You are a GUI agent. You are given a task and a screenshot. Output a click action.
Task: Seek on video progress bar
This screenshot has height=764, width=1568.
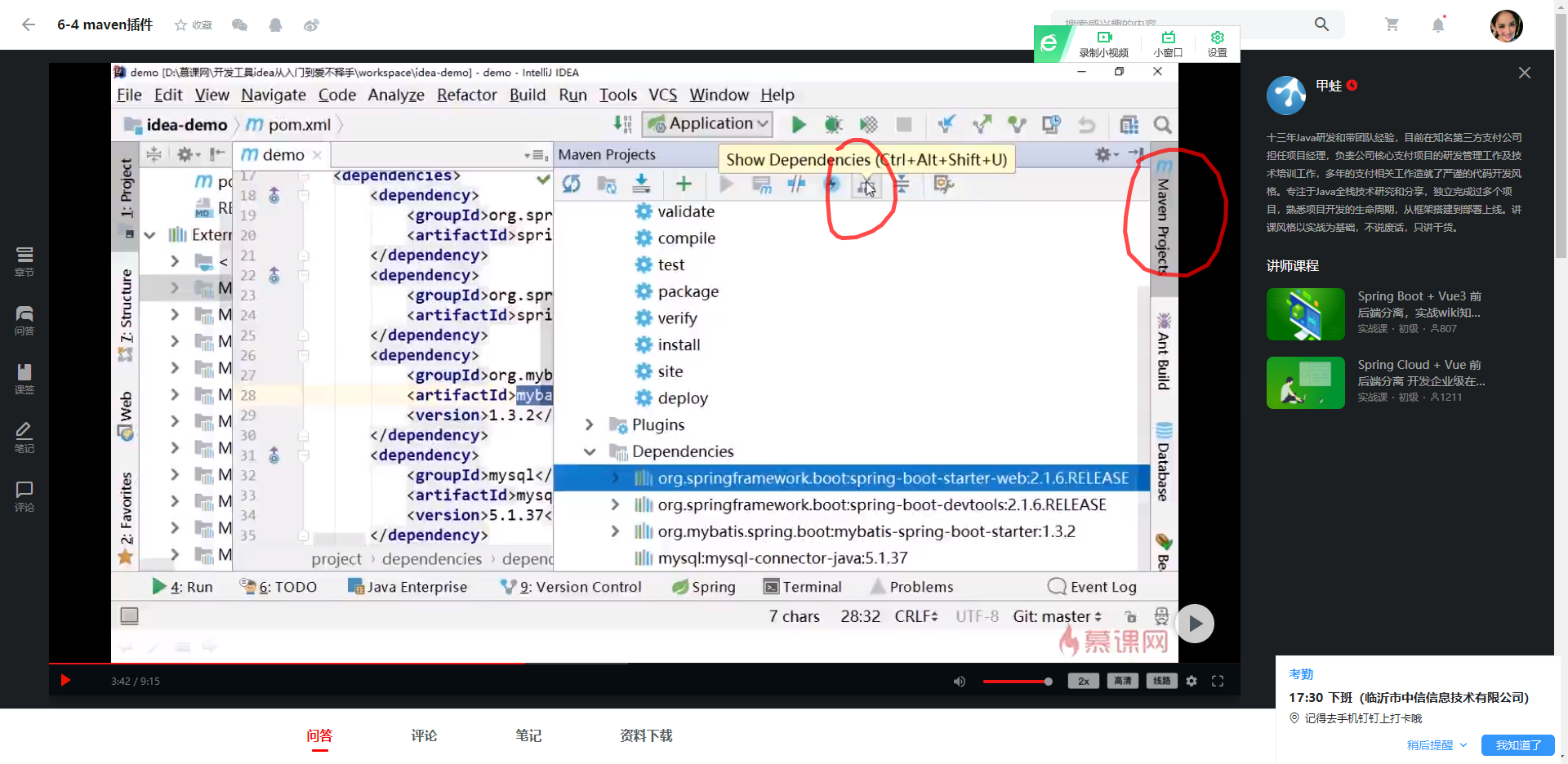[x=644, y=663]
